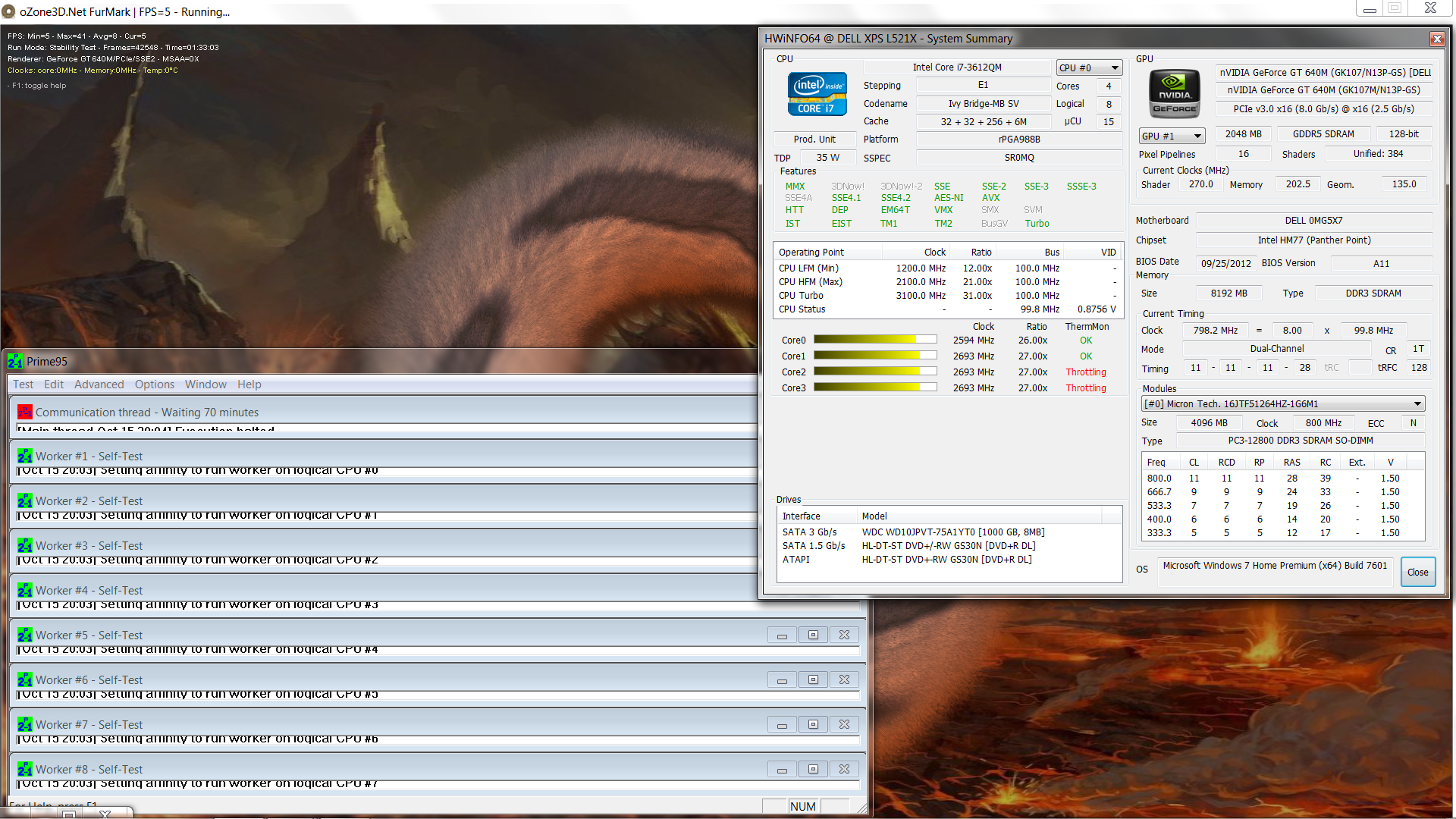Minimize the Worker #5 sub-window
The image size is (1456, 819).
(782, 635)
